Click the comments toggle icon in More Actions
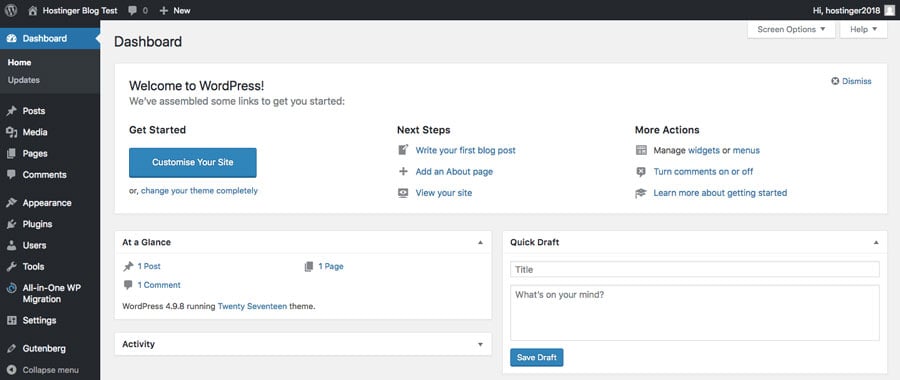Viewport: 900px width, 380px height. tap(641, 171)
